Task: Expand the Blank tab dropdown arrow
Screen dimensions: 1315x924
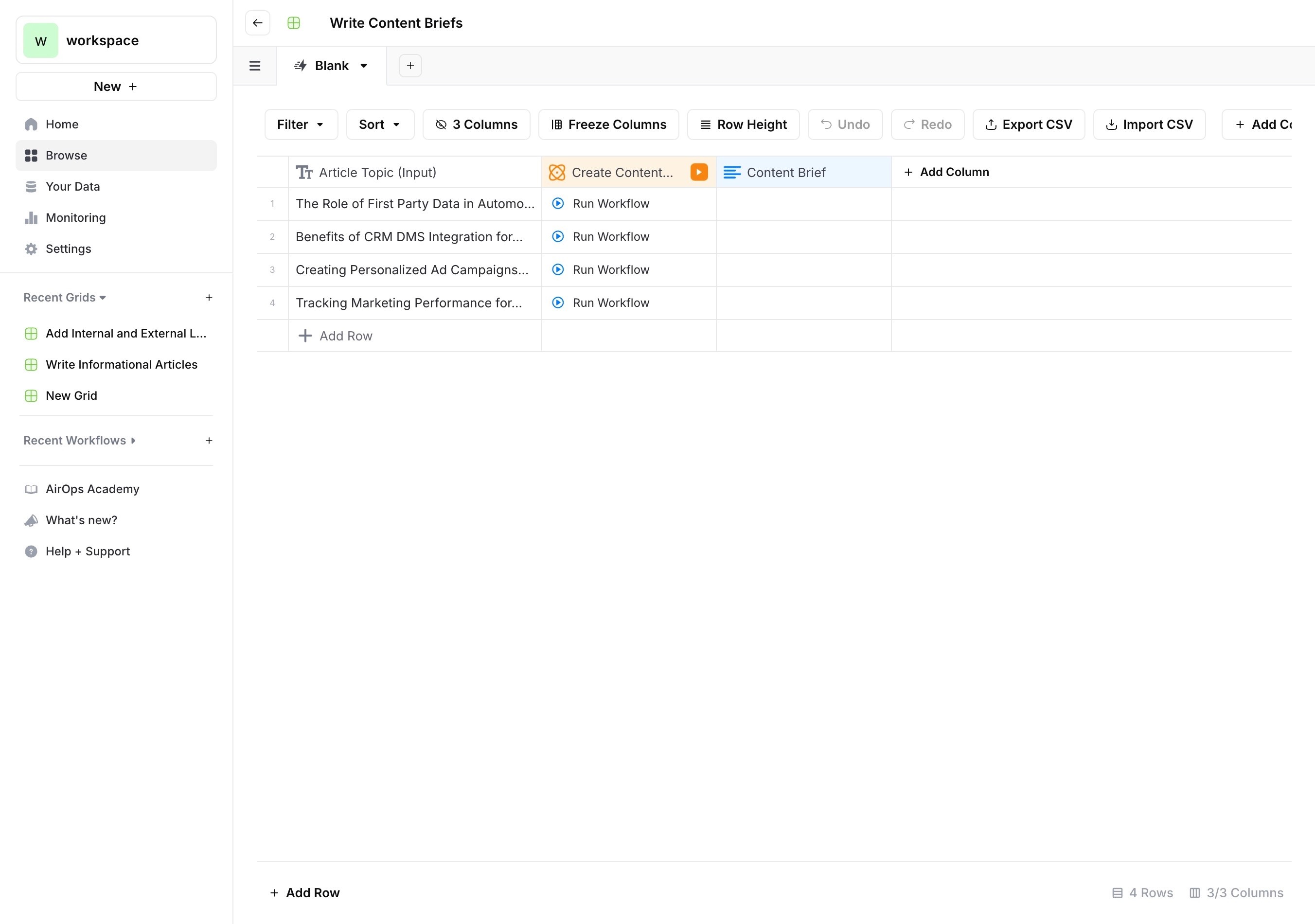Action: 364,66
